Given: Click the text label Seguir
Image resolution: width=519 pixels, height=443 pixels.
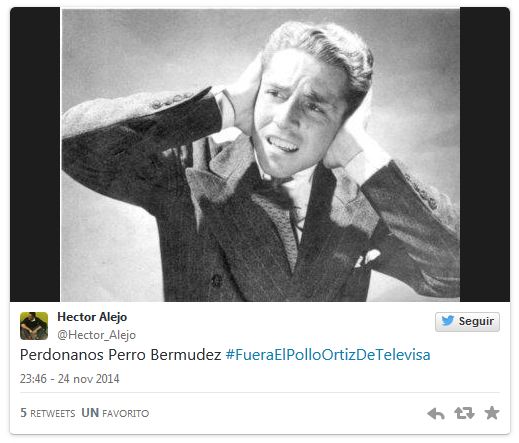Looking at the screenshot, I should pyautogui.click(x=476, y=321).
